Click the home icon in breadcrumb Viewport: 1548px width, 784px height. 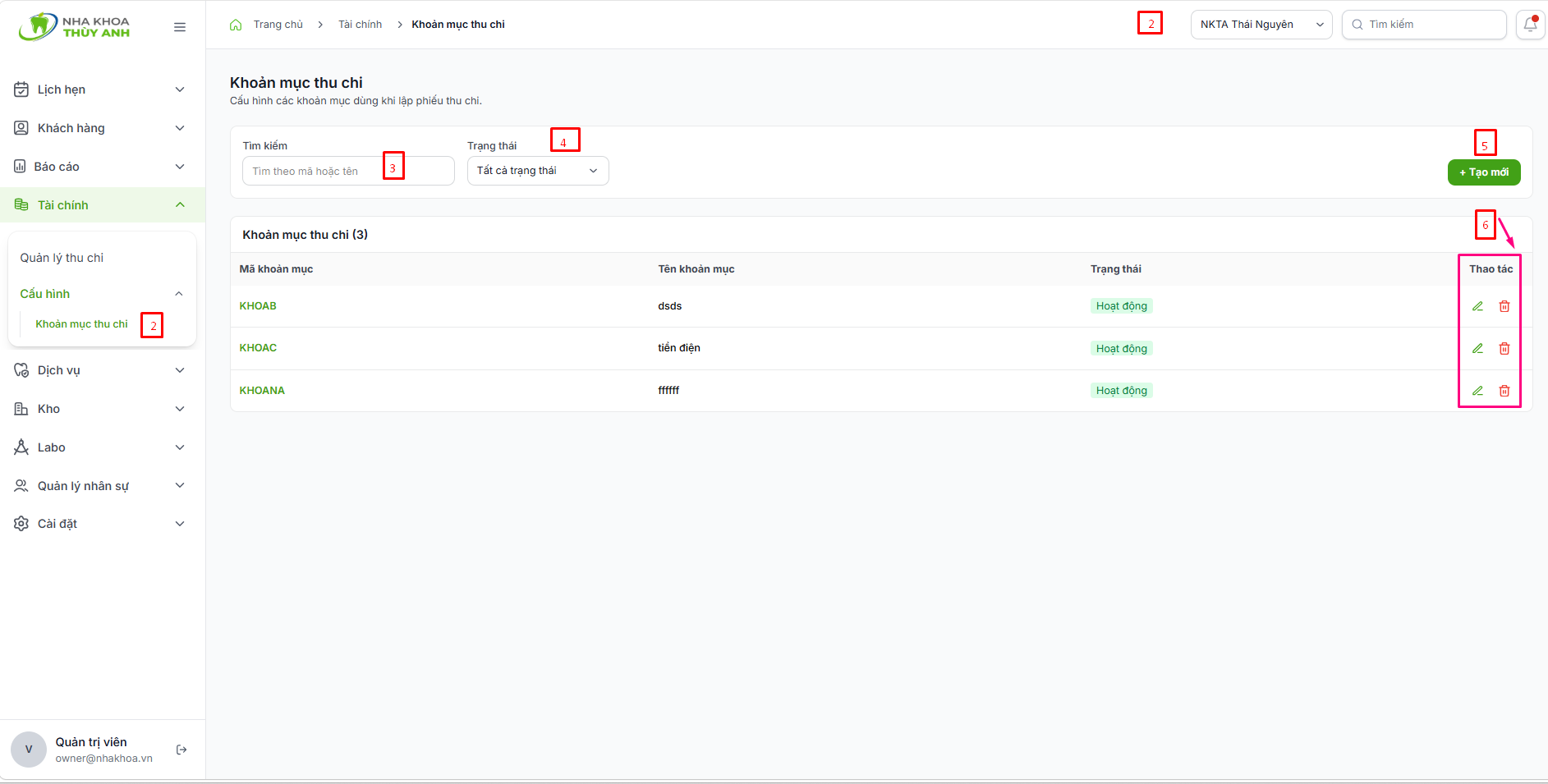236,25
